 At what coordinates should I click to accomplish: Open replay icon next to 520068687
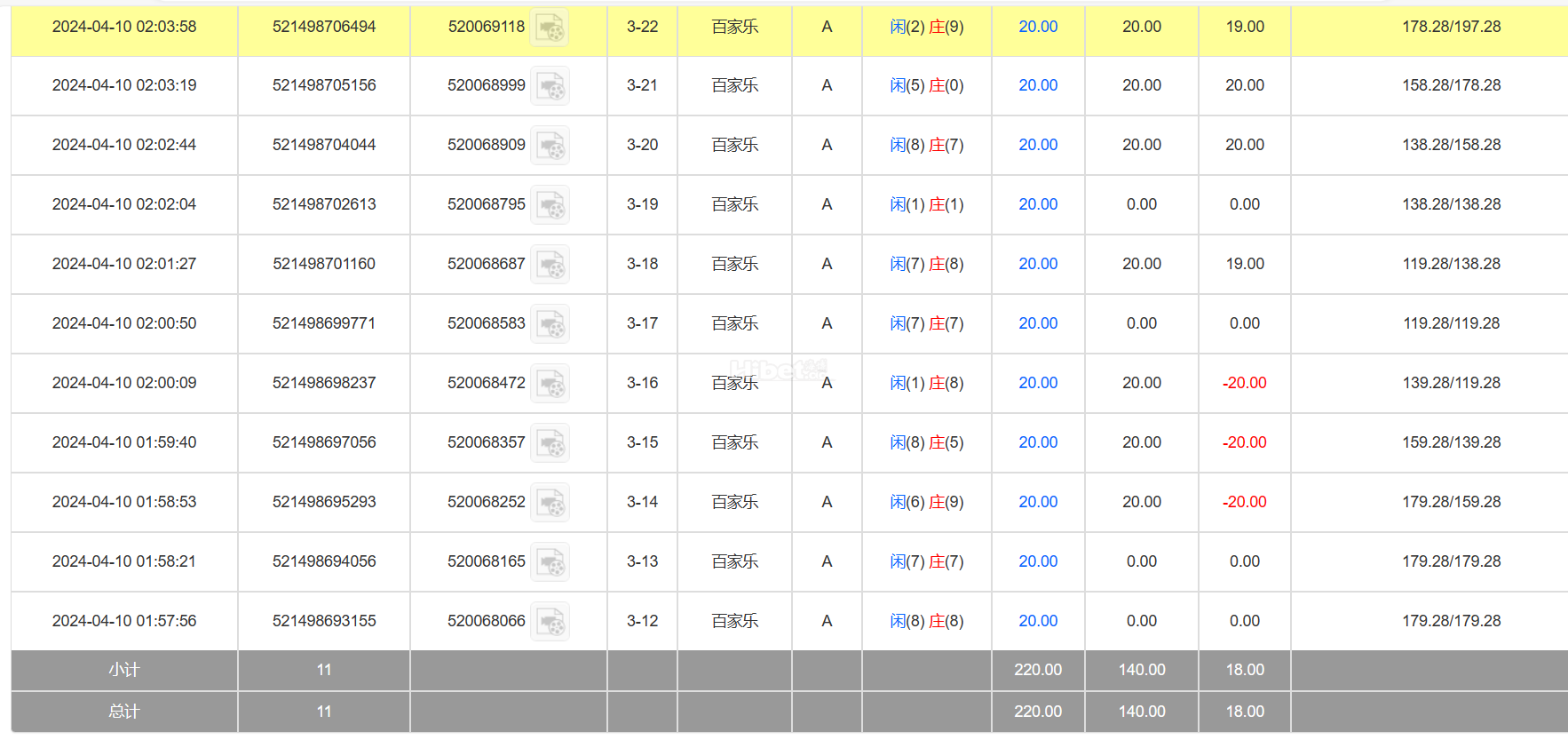pyautogui.click(x=550, y=265)
